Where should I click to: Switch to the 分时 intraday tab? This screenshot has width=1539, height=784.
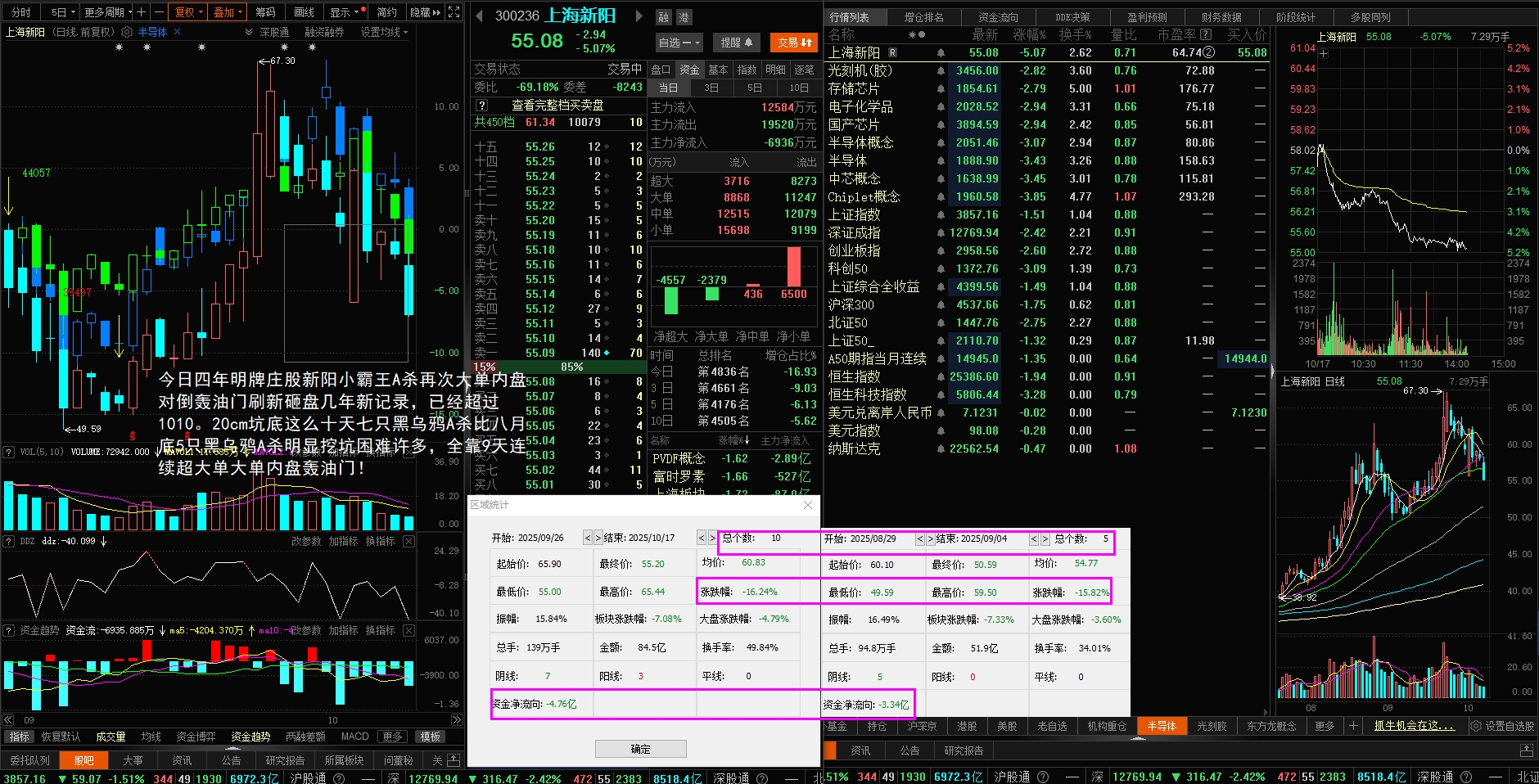click(x=20, y=12)
